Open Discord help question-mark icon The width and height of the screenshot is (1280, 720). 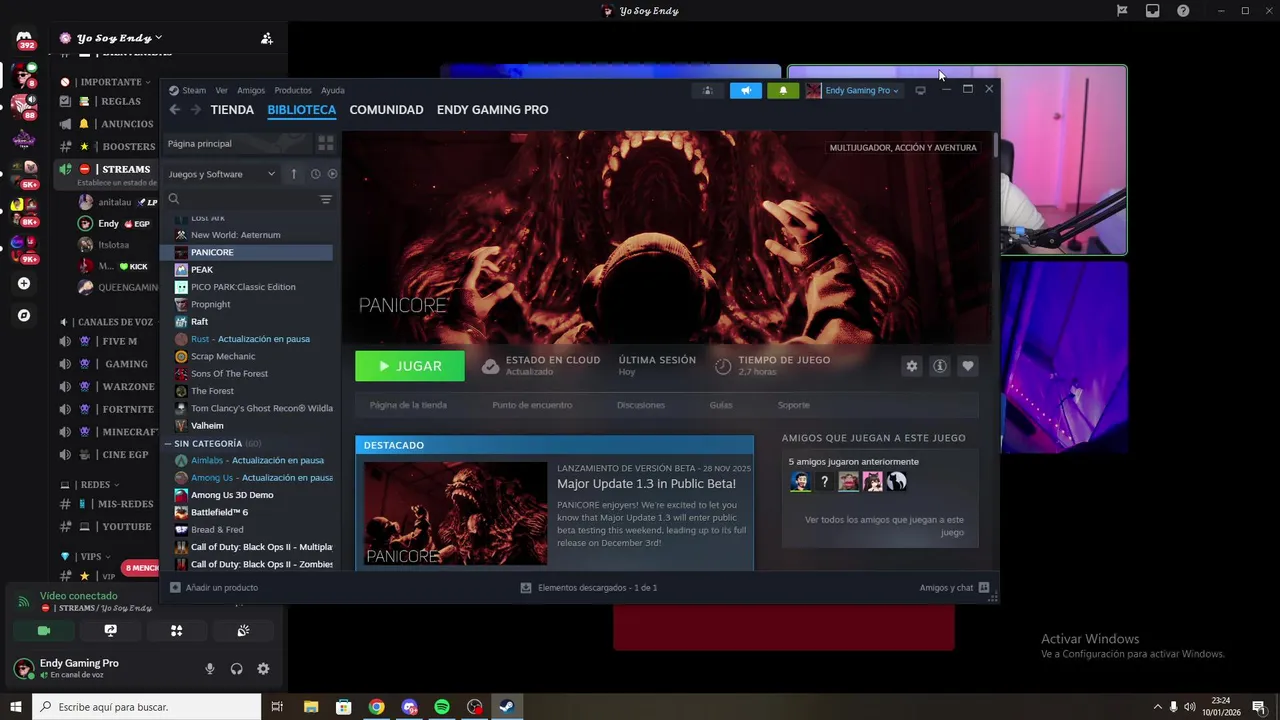pyautogui.click(x=1183, y=11)
